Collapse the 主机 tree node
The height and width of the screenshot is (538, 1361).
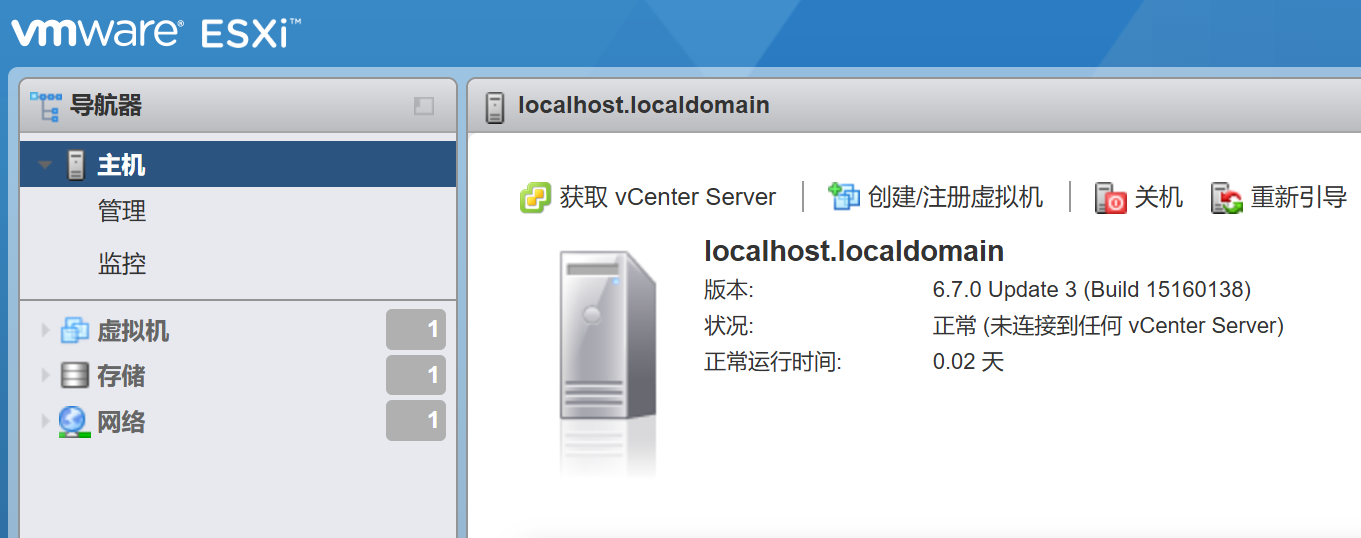coord(45,165)
